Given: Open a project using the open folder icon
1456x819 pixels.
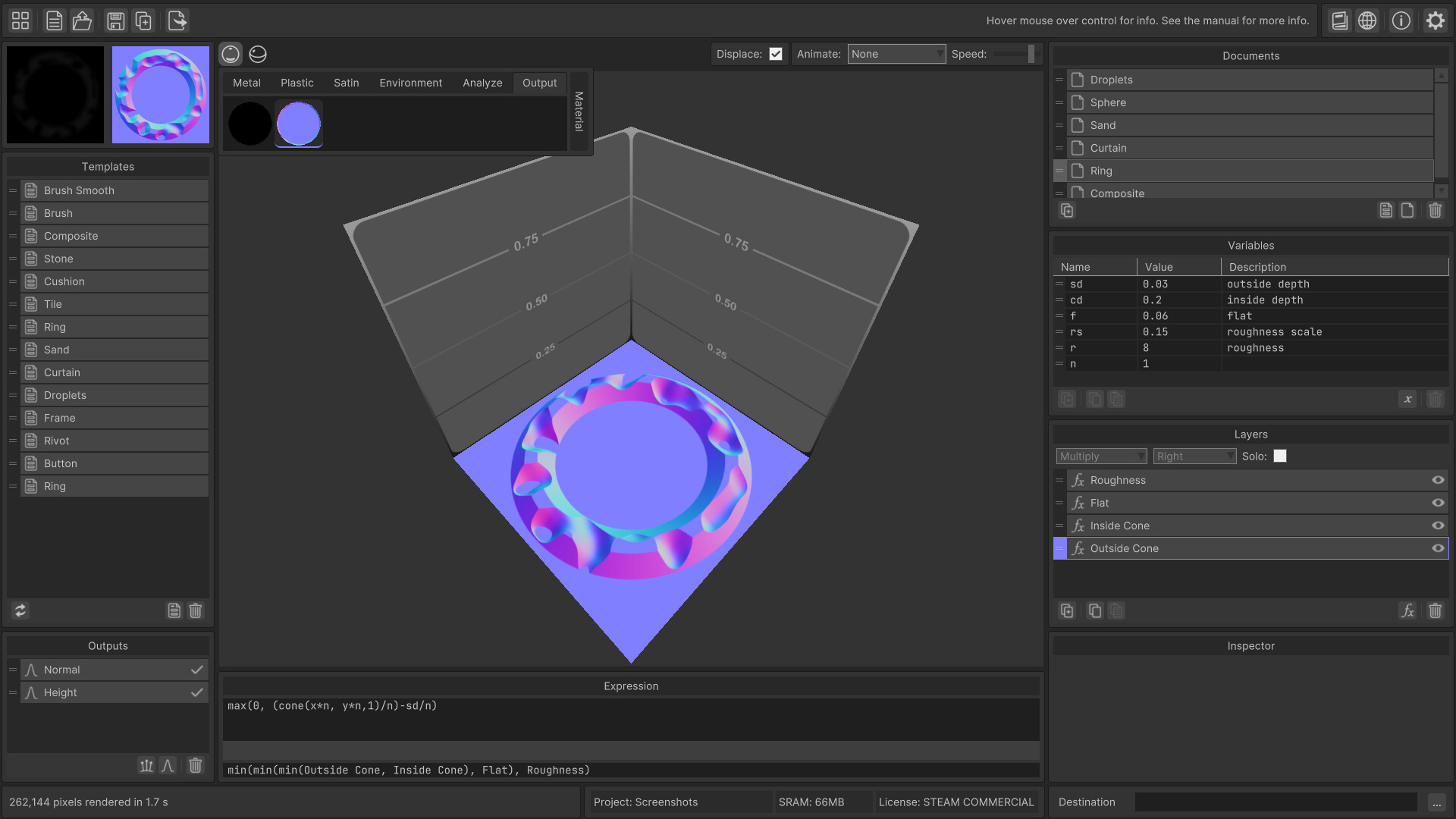Looking at the screenshot, I should pos(82,20).
